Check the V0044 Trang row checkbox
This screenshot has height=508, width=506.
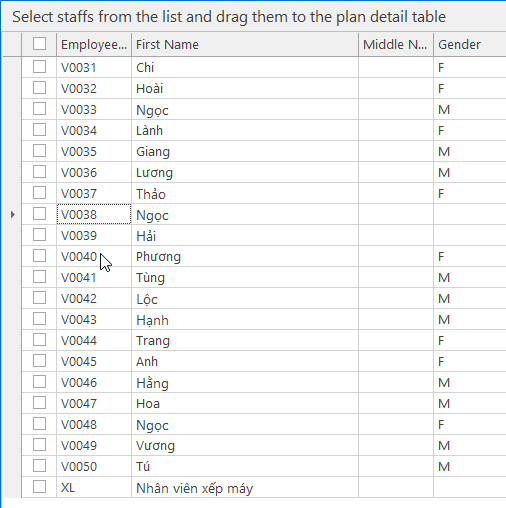click(39, 340)
